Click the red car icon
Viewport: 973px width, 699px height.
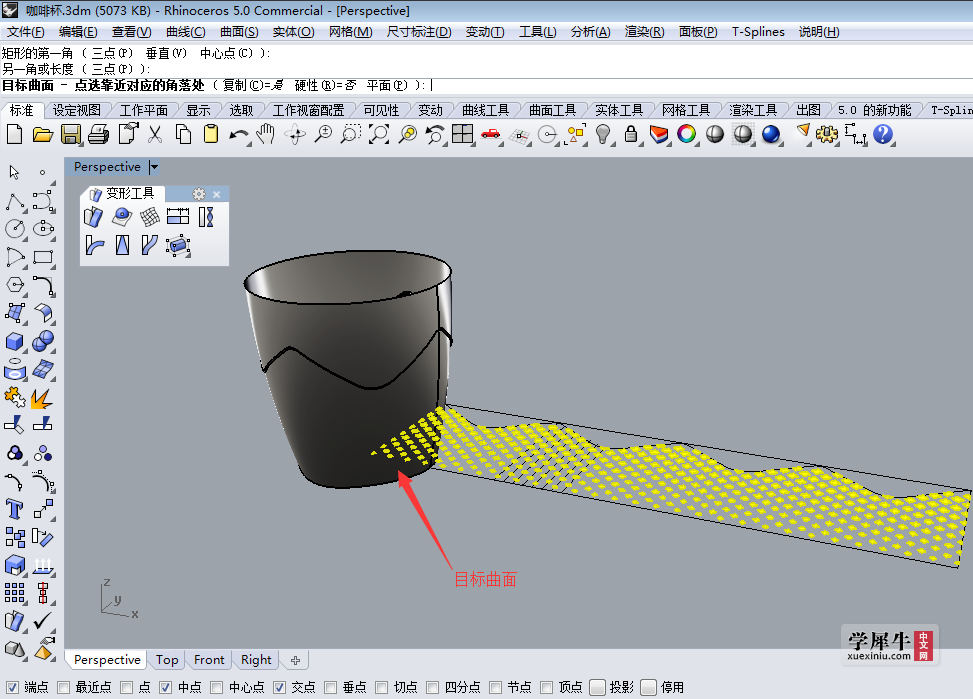[x=490, y=134]
